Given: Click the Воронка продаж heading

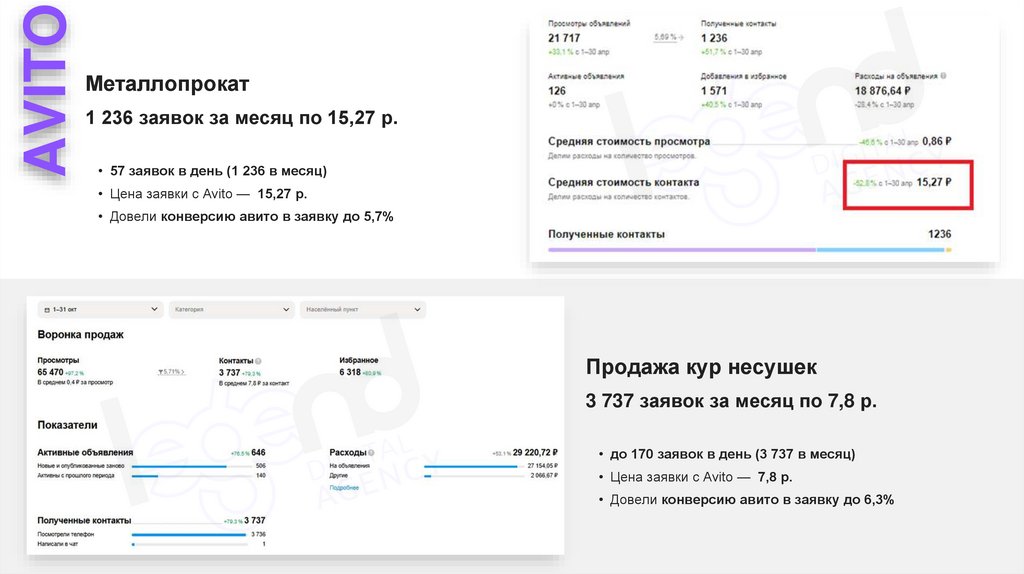Looking at the screenshot, I should [x=80, y=334].
